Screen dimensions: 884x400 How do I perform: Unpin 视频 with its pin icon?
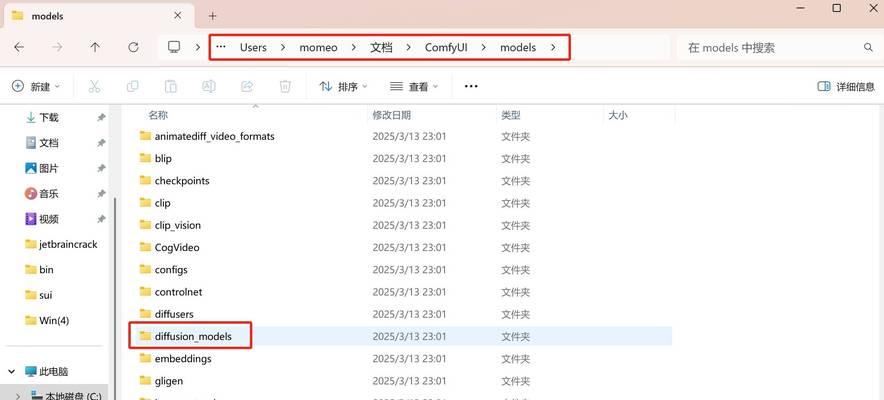101,219
